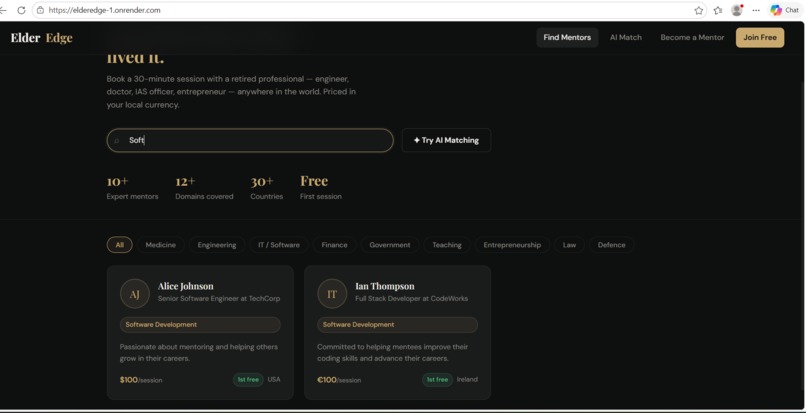Image resolution: width=806 pixels, height=413 pixels.
Task: Open the AI Match nav item
Action: click(x=626, y=38)
